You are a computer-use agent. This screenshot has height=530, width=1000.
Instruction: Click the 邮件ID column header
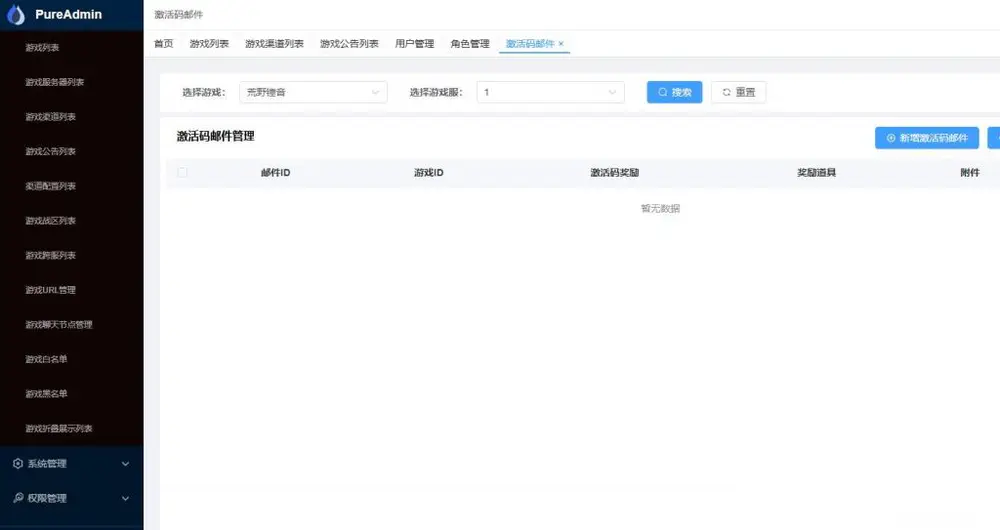coord(276,173)
